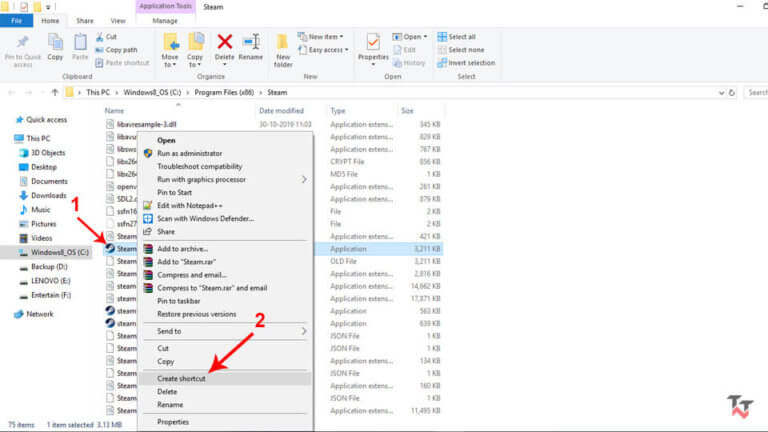Sort by the Name column header
The image size is (768, 432).
(x=114, y=111)
